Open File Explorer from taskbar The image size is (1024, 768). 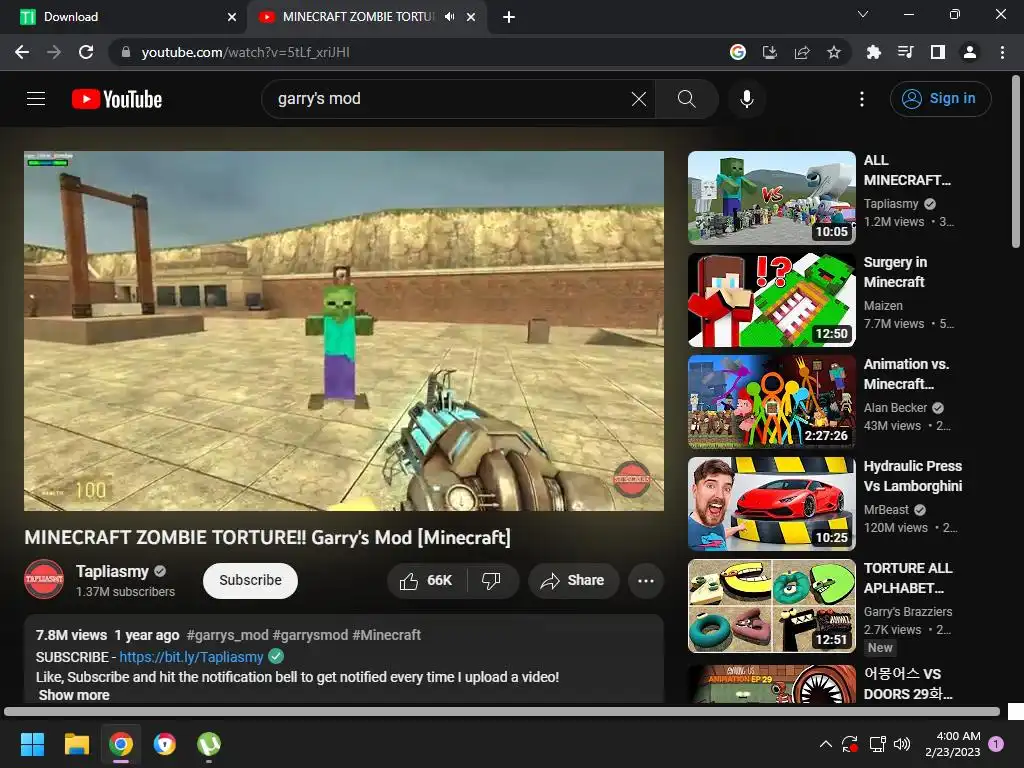pos(76,744)
